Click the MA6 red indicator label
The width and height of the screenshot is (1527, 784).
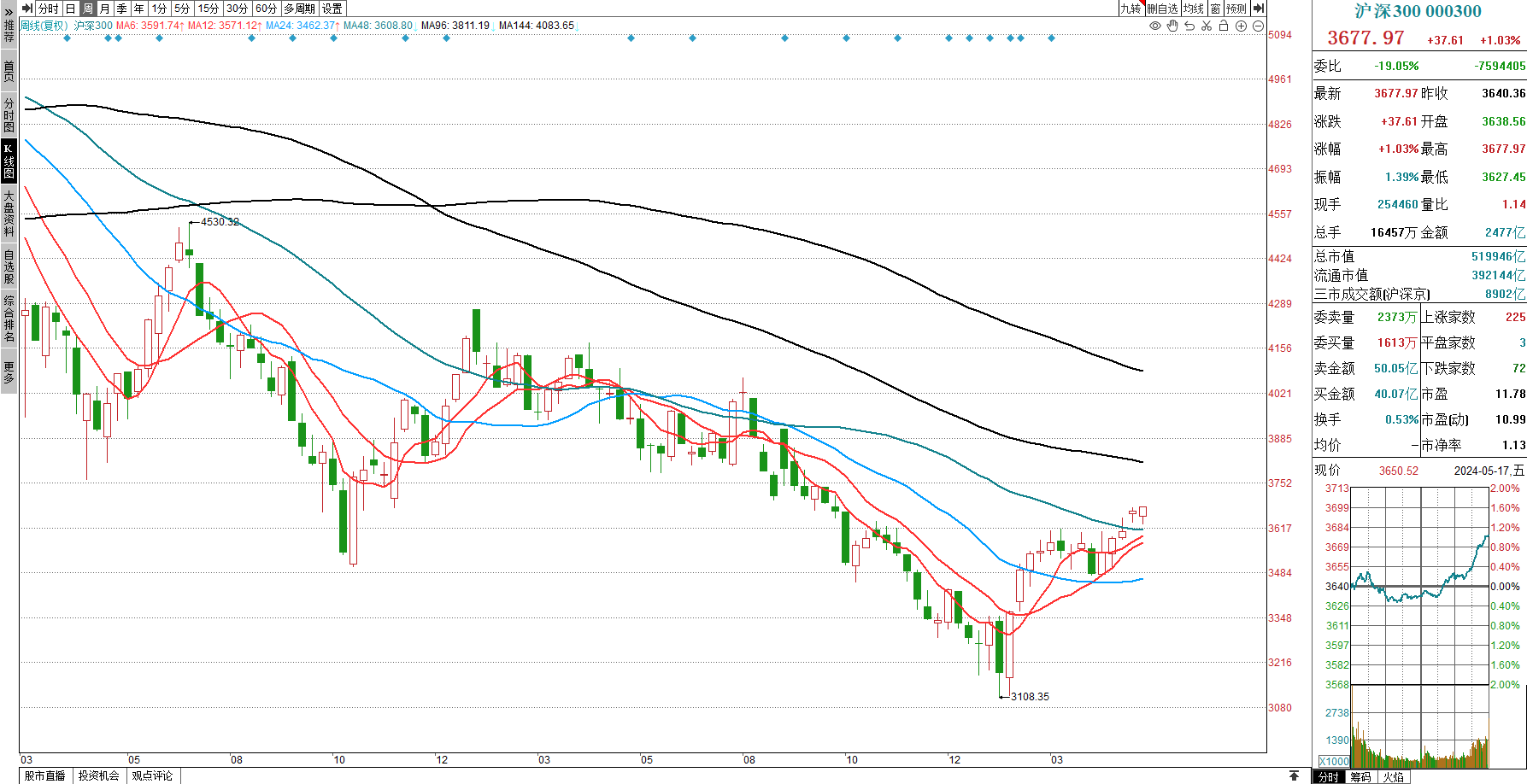[149, 26]
